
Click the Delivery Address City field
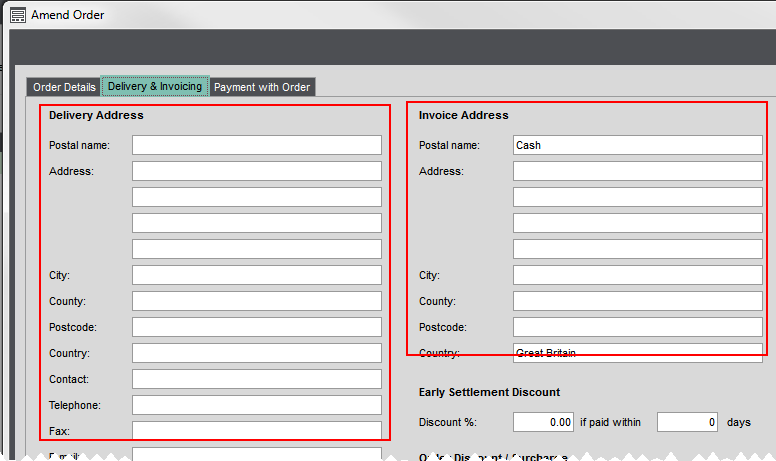click(x=256, y=275)
